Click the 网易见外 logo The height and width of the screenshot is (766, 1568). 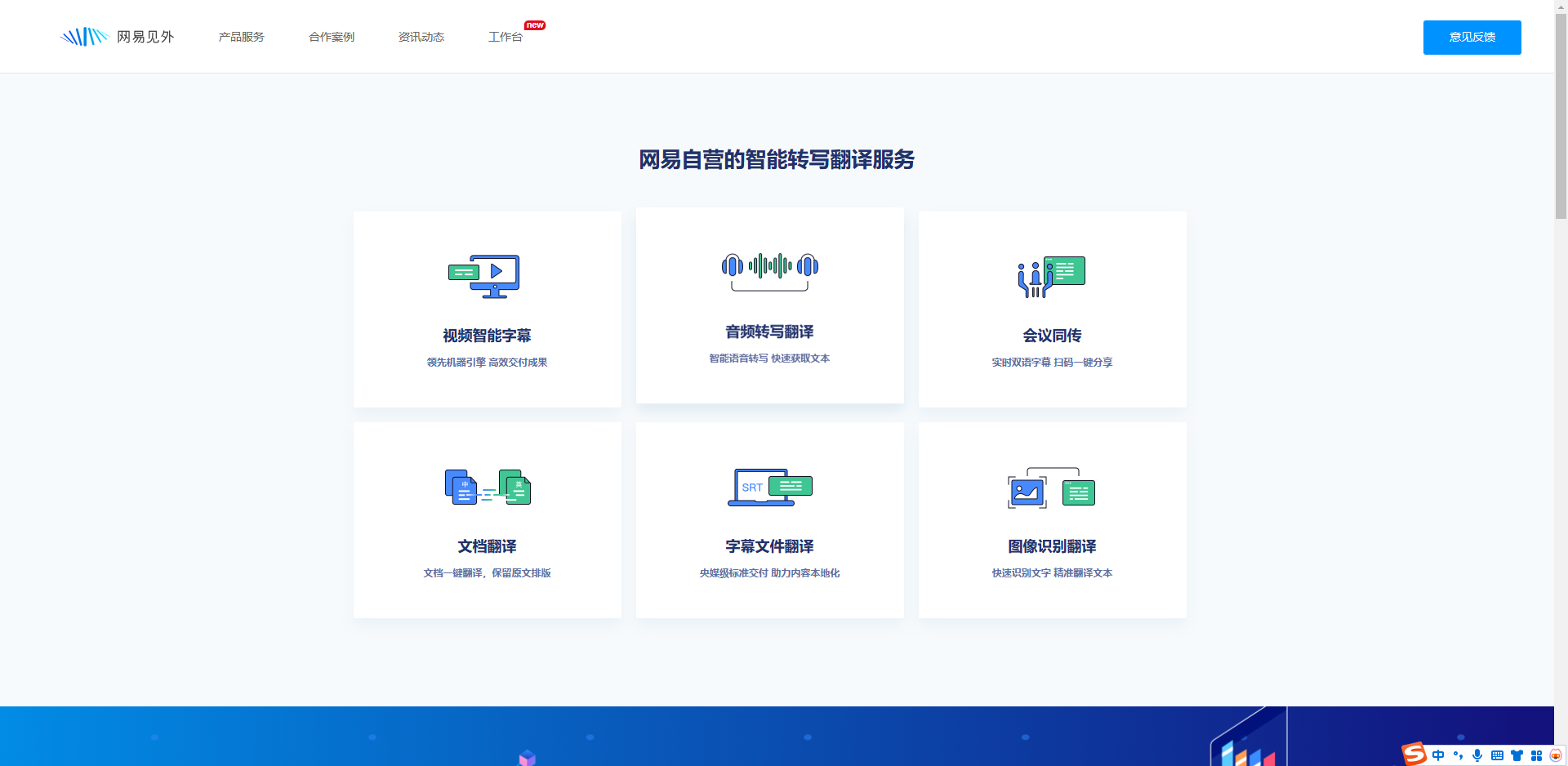click(118, 36)
